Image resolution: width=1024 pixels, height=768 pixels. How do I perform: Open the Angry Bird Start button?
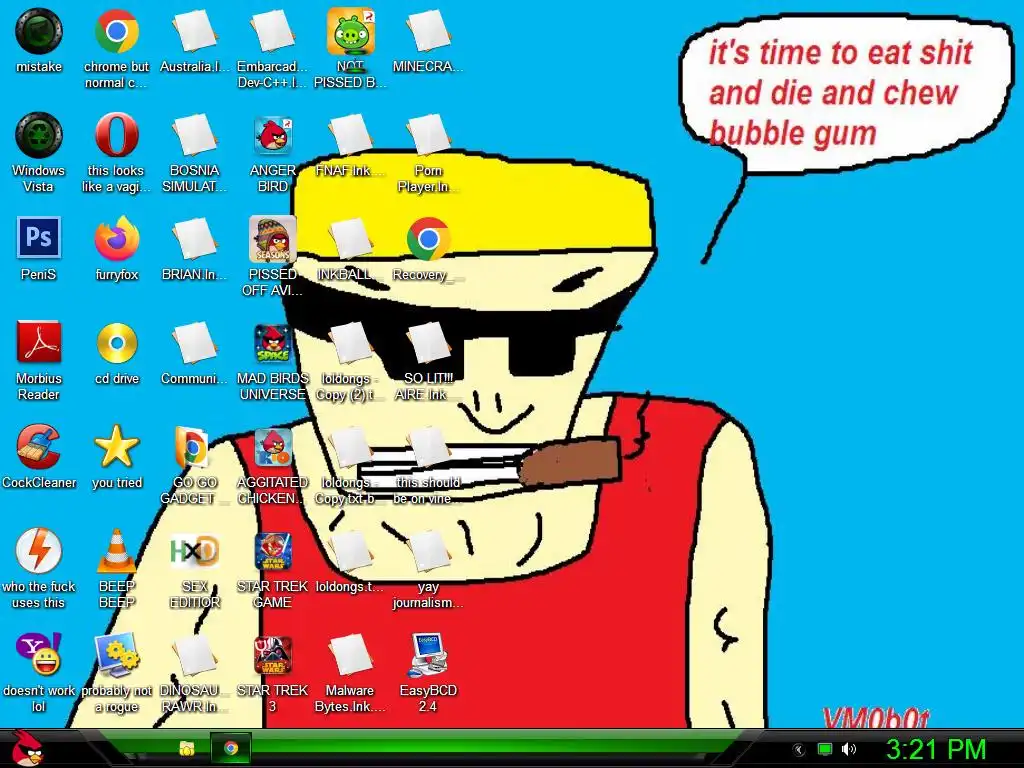click(x=26, y=748)
